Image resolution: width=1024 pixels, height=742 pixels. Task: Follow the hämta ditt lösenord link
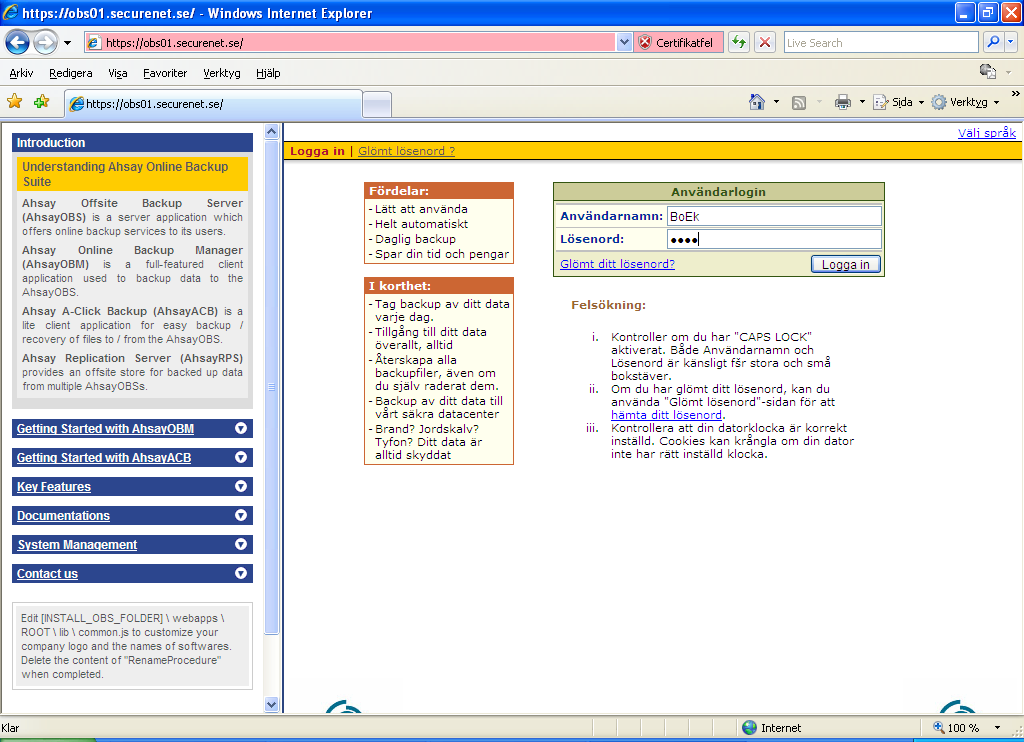[x=666, y=415]
